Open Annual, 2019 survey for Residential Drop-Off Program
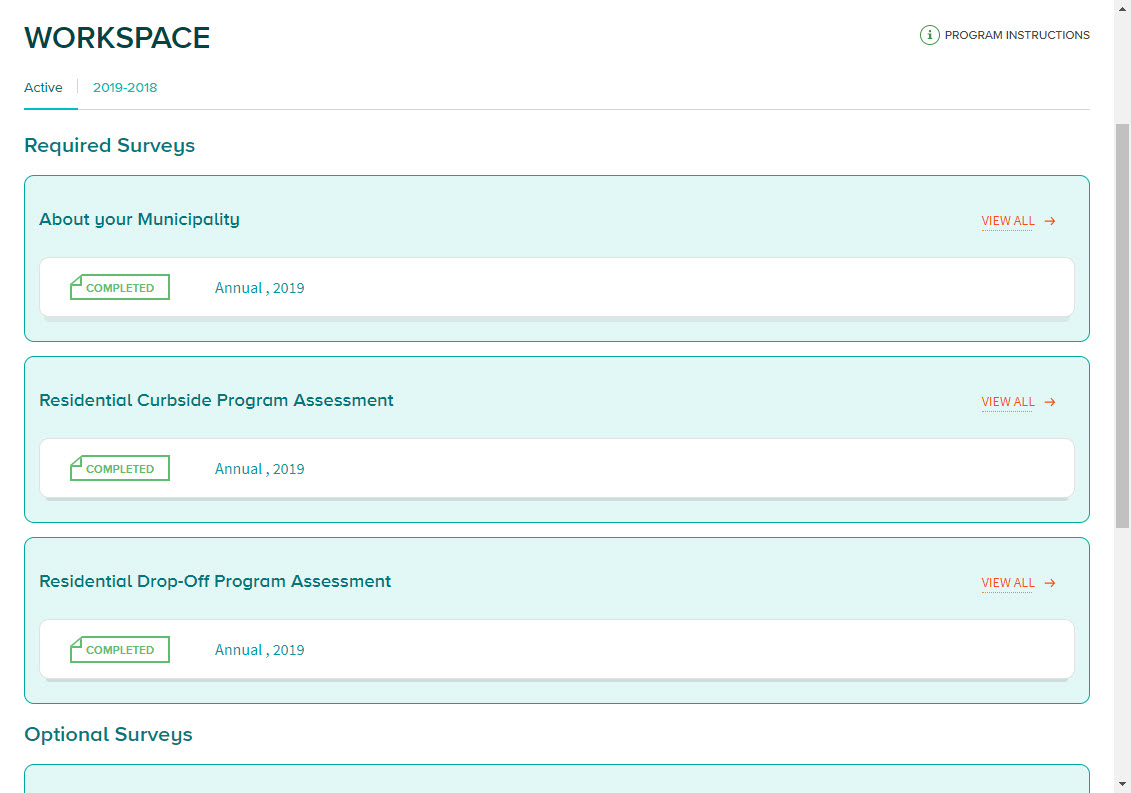Viewport: 1131px width, 793px height. pos(259,650)
